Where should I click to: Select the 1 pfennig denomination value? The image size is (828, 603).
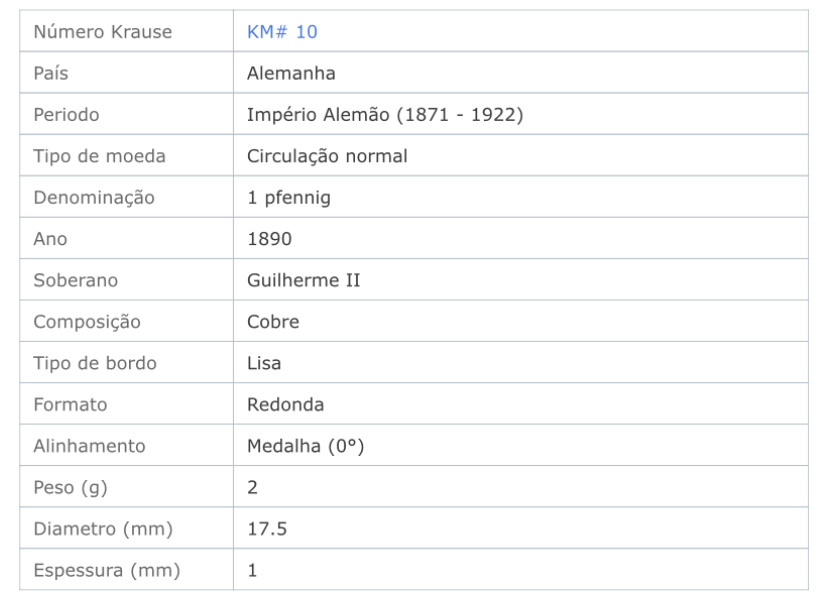coord(288,197)
